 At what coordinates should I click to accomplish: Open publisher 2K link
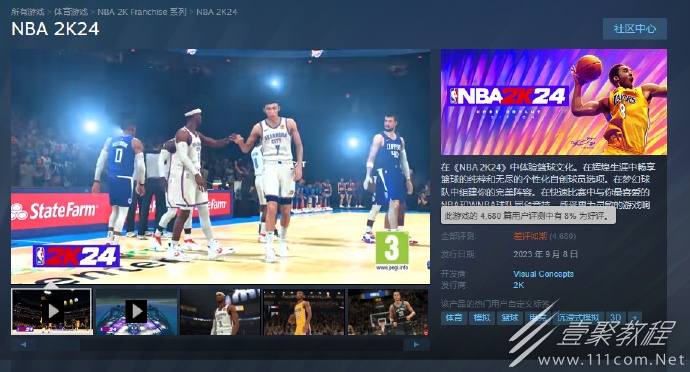click(518, 285)
